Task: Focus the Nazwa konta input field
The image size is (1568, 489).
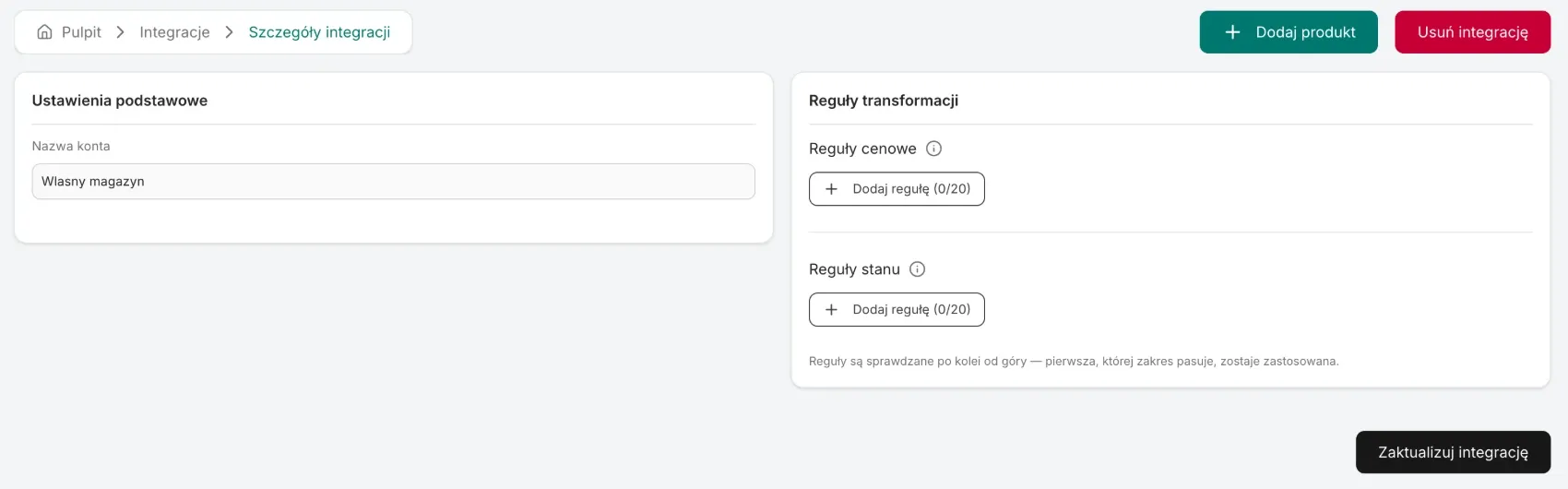Action: click(x=394, y=182)
